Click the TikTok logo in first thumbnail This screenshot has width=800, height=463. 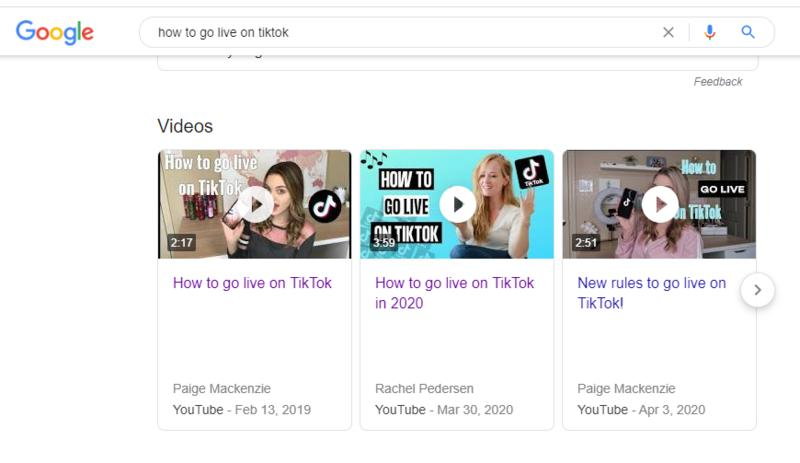pyautogui.click(x=325, y=206)
